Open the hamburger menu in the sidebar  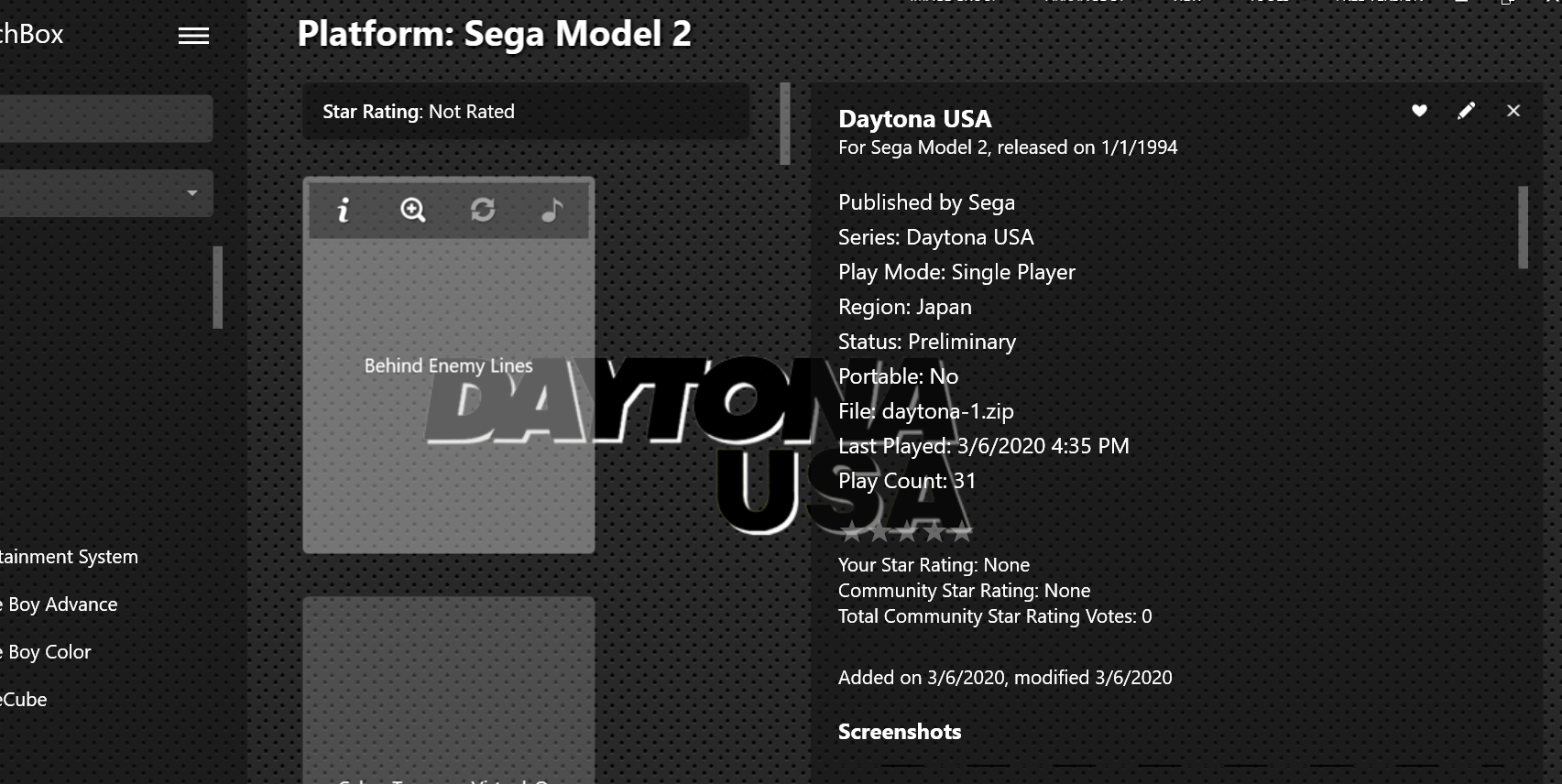tap(193, 36)
